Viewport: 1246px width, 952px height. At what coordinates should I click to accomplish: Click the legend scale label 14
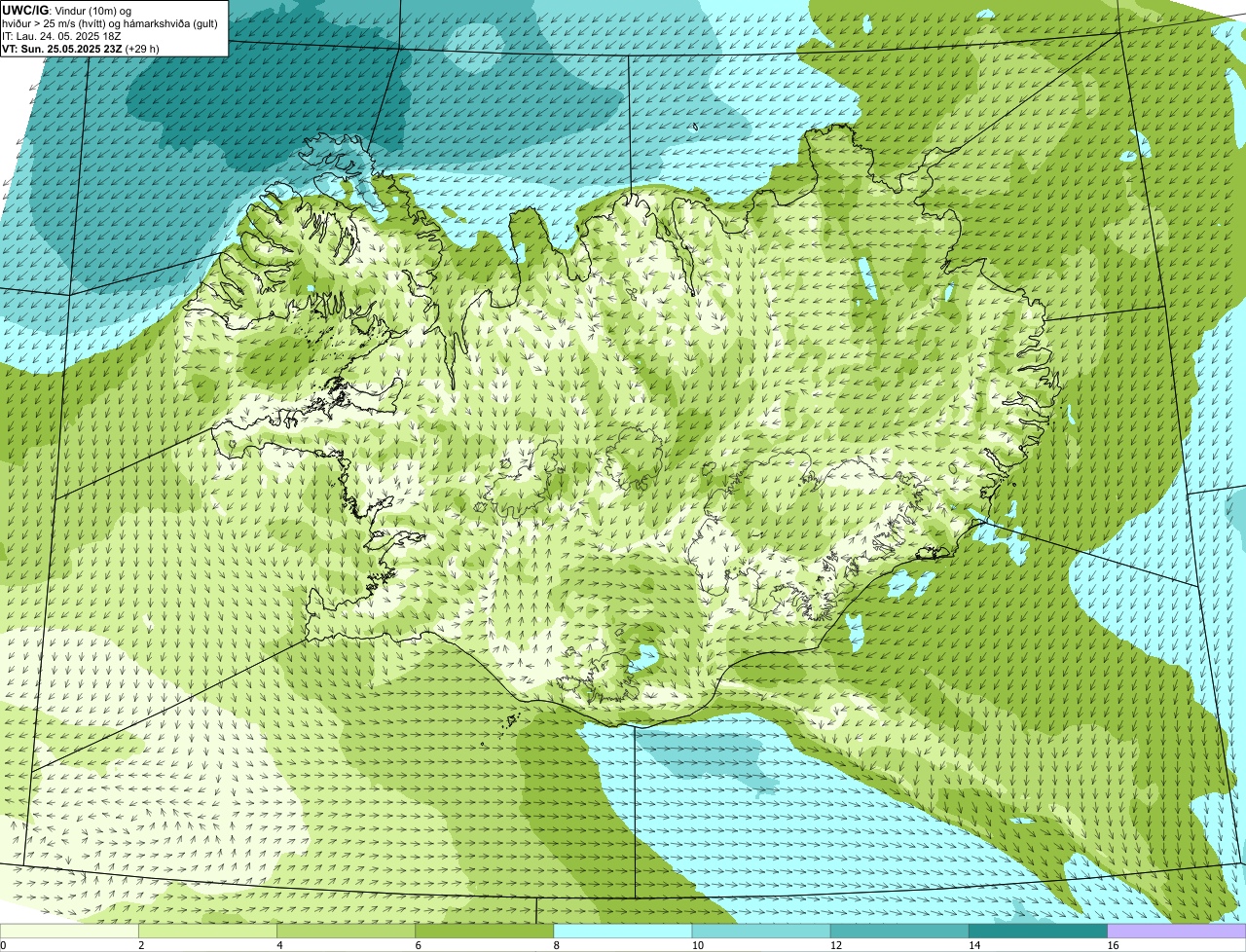click(973, 945)
